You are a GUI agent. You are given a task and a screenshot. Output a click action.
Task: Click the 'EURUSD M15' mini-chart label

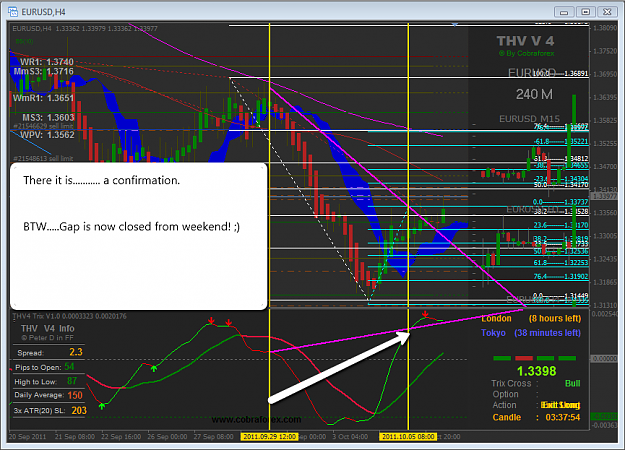[529, 119]
